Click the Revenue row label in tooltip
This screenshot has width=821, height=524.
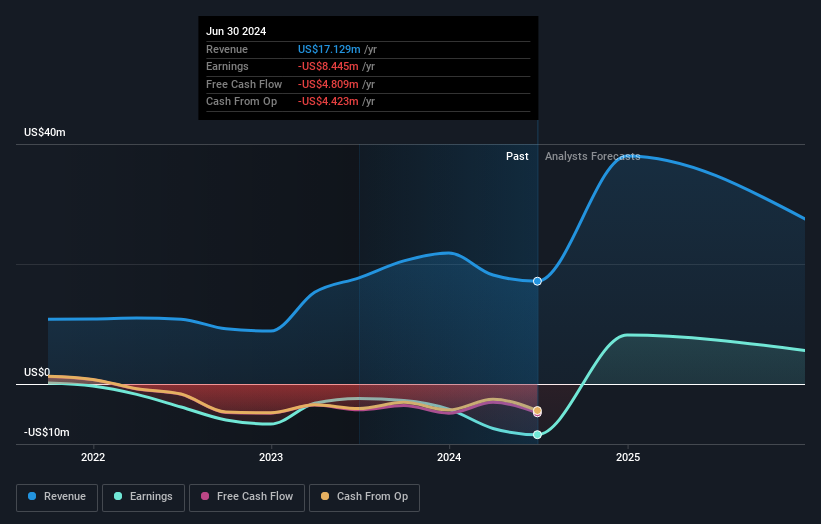[227, 49]
